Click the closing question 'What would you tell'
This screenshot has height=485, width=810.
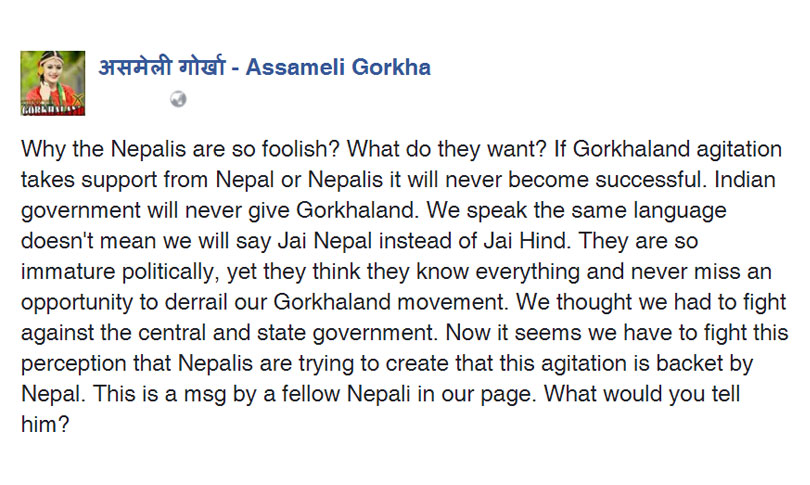click(x=642, y=394)
